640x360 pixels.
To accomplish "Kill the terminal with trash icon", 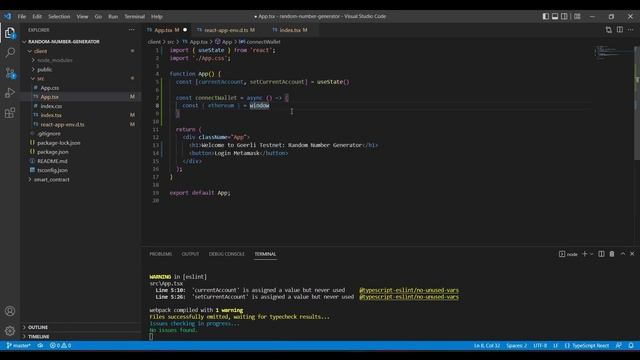I will [x=611, y=254].
